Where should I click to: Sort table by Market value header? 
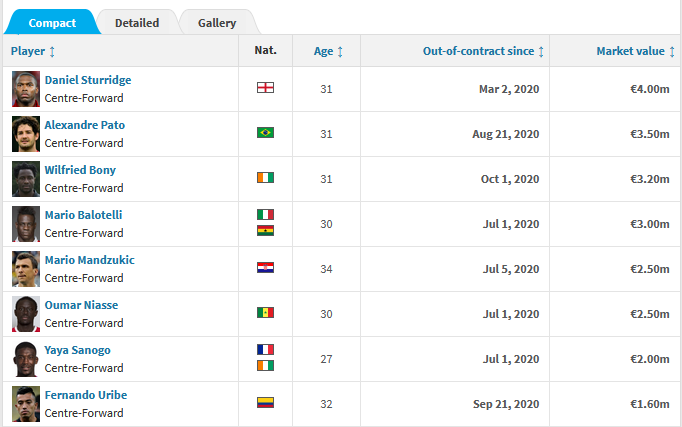pos(635,51)
